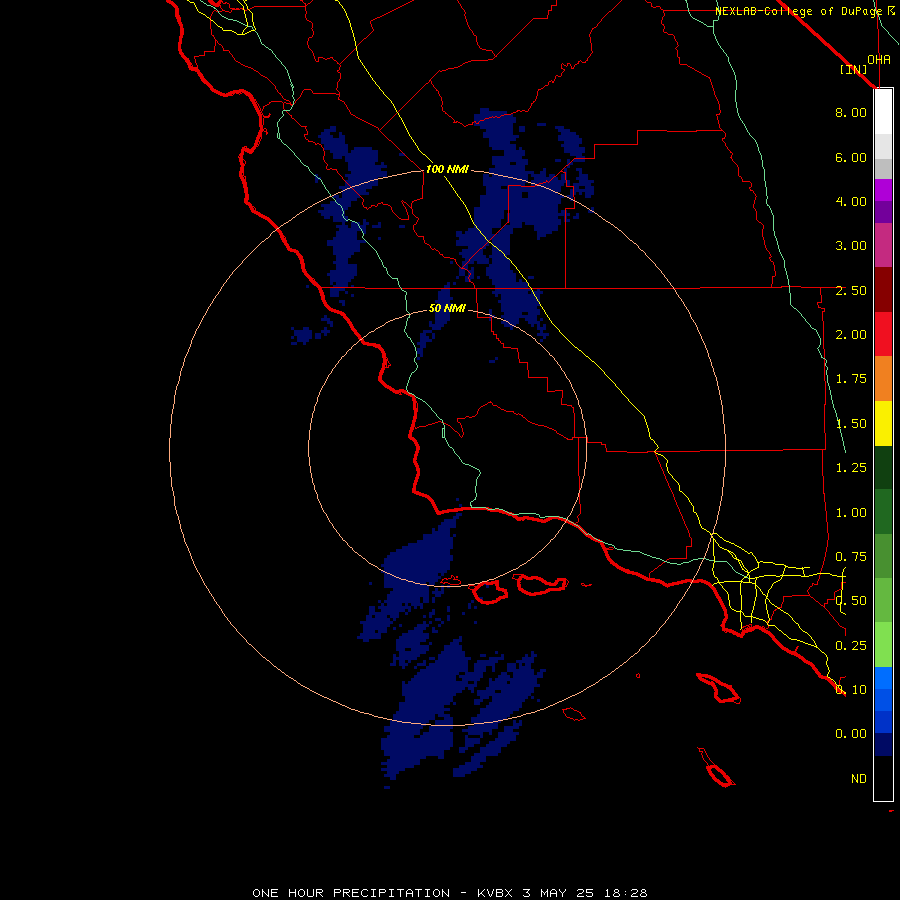The image size is (900, 900).
Task: Click the KVBX station identifier in the caption
Action: [496, 893]
